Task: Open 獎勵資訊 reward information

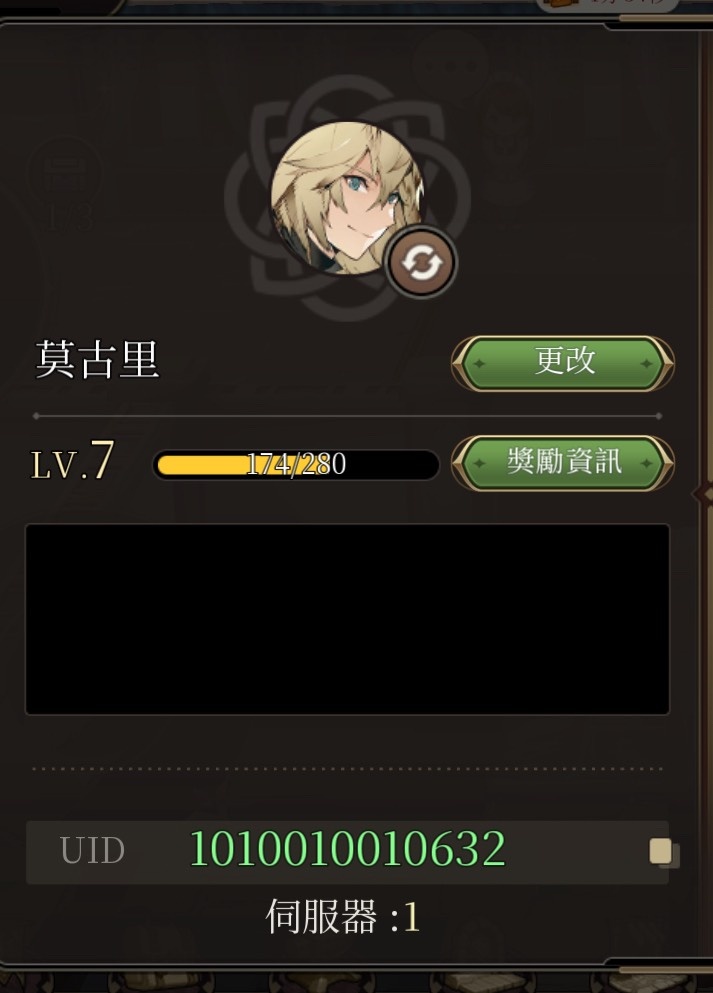Action: click(563, 462)
